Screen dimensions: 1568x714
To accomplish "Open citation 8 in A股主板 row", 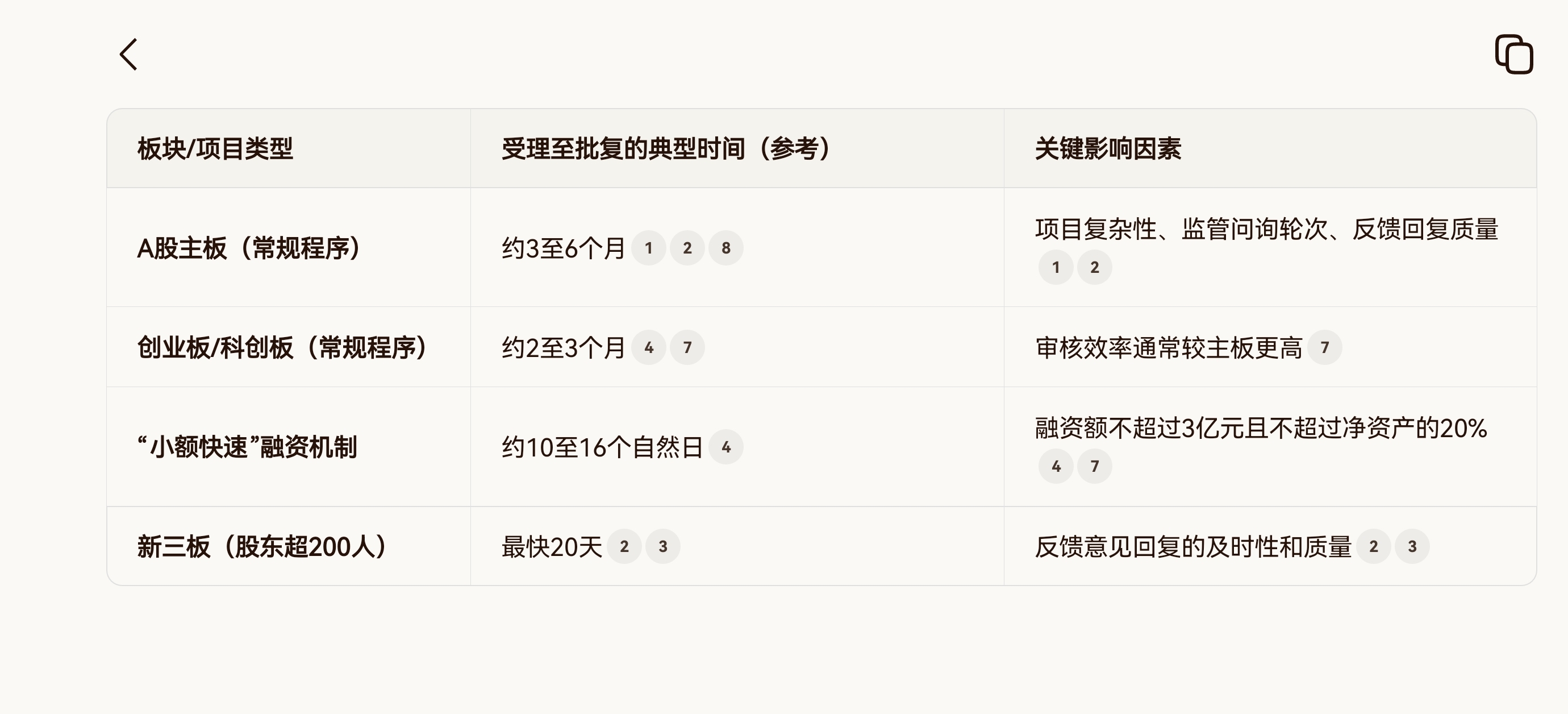I will point(725,248).
